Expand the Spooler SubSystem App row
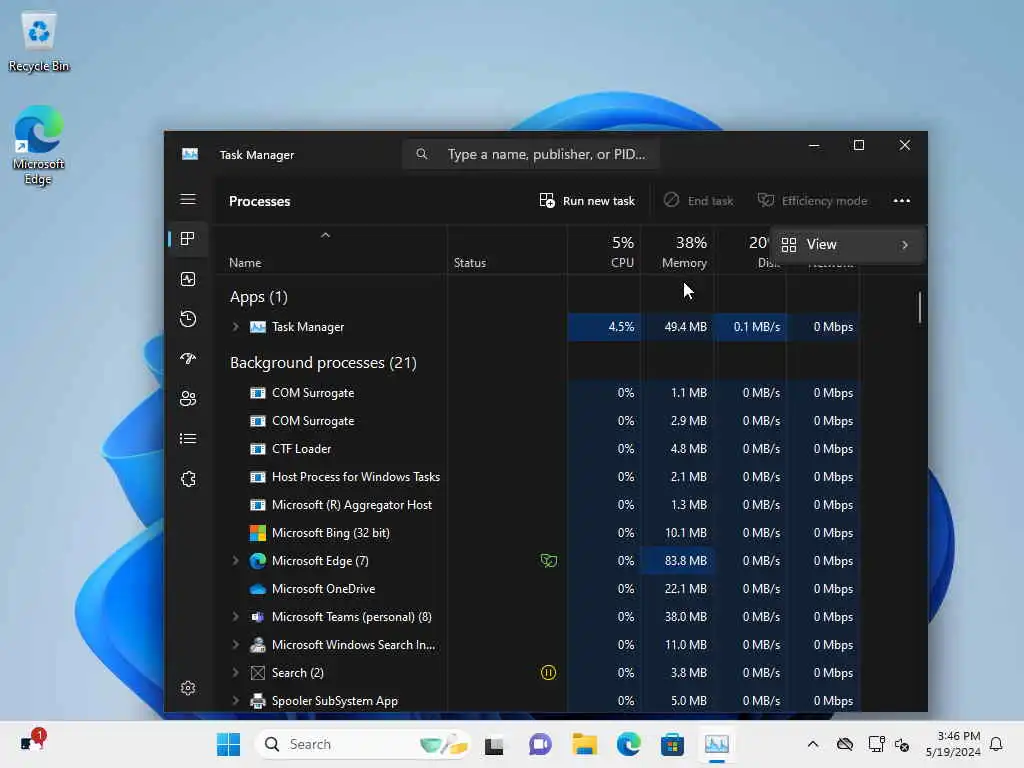This screenshot has width=1024, height=768. [236, 701]
